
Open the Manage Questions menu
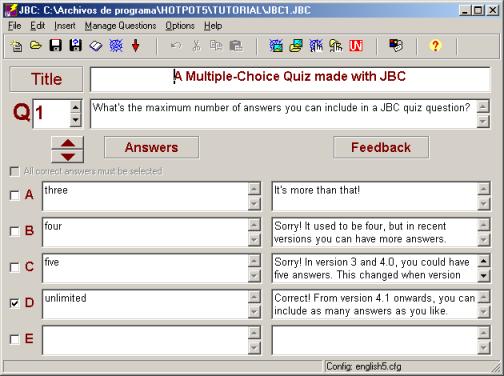[x=120, y=26]
